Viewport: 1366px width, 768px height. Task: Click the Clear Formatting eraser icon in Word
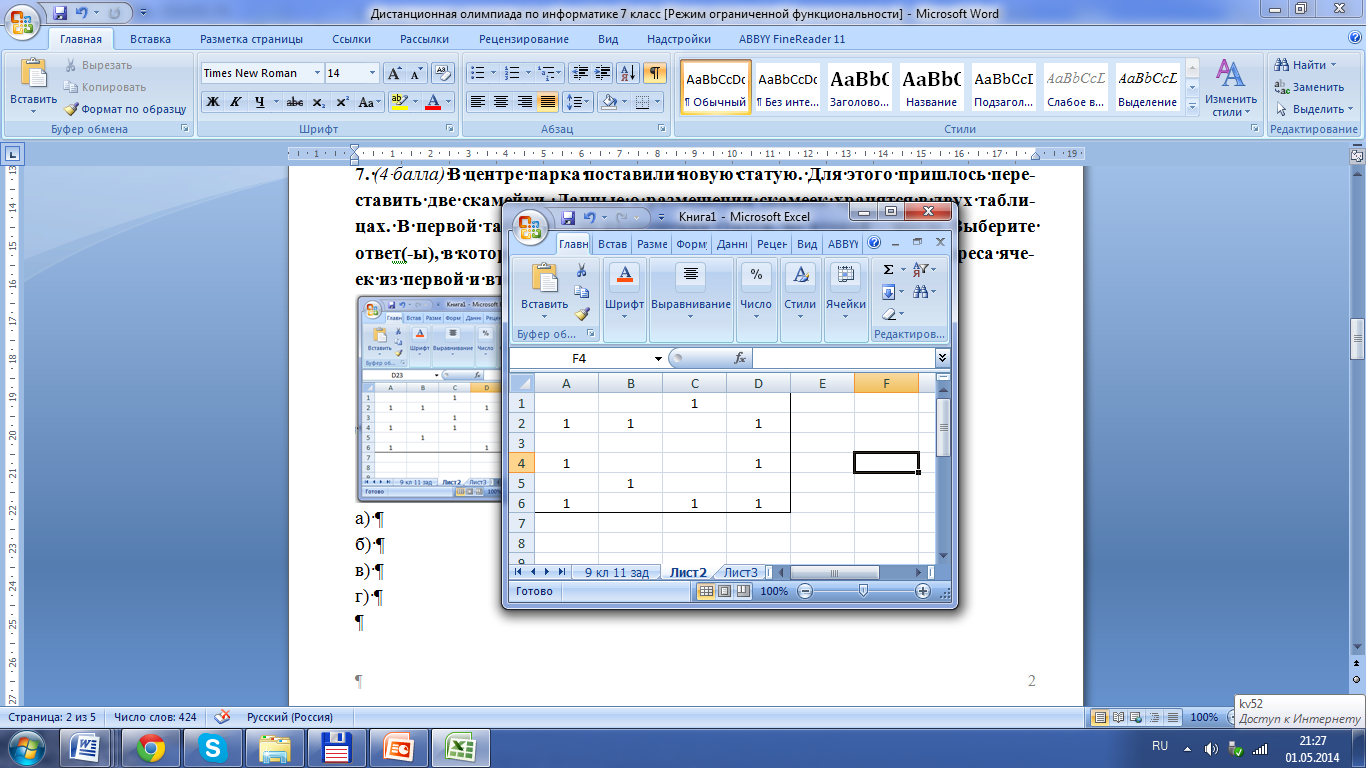coord(444,73)
